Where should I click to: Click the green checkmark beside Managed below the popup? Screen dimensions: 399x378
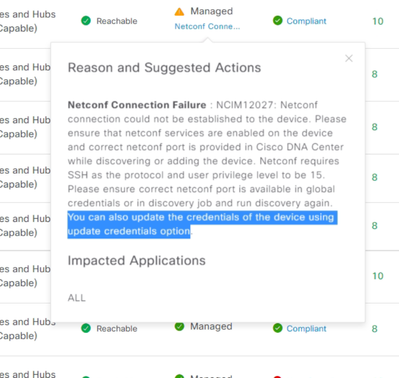[x=179, y=326]
